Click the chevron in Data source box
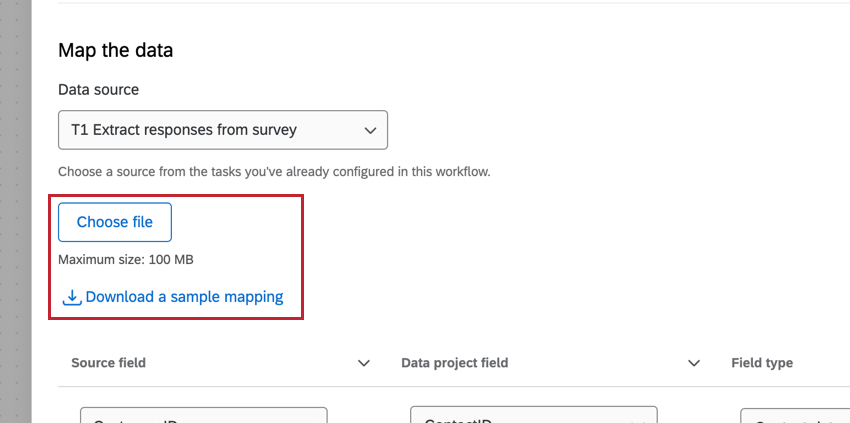Screen dimensions: 850x423 pyautogui.click(x=370, y=130)
